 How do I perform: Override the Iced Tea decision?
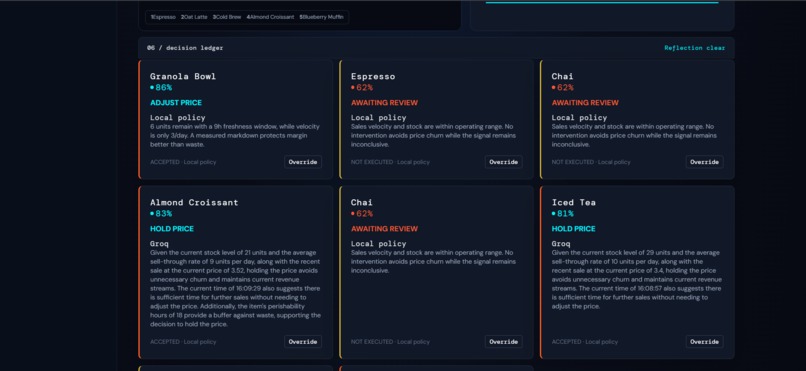(x=704, y=342)
